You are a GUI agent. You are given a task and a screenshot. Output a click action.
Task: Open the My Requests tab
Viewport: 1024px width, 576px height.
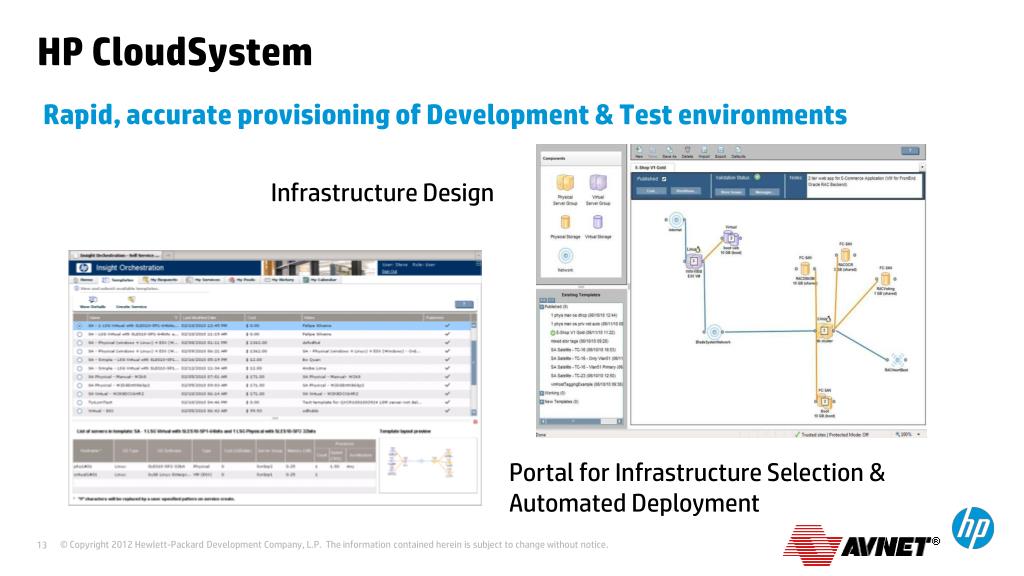coord(161,280)
